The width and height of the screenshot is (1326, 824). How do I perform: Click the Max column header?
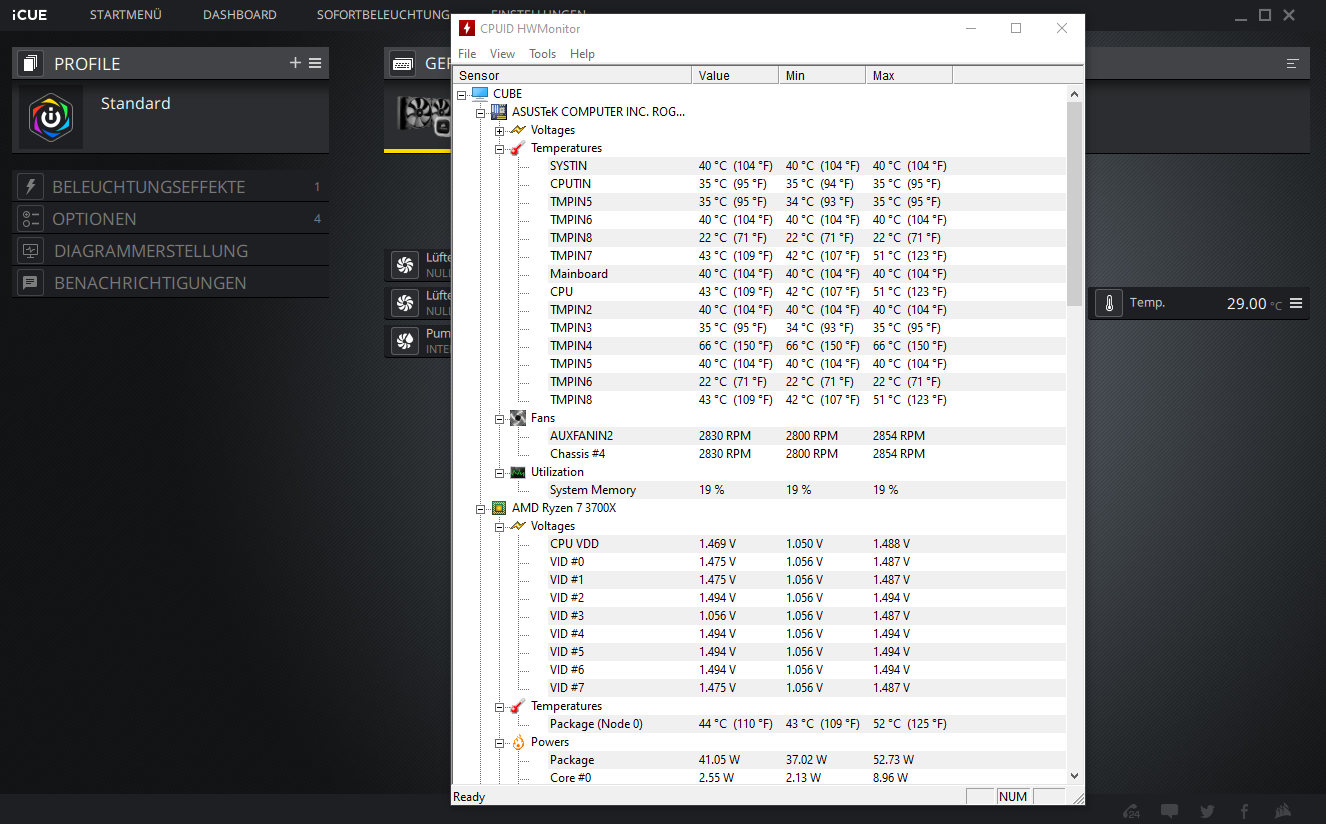coord(909,75)
